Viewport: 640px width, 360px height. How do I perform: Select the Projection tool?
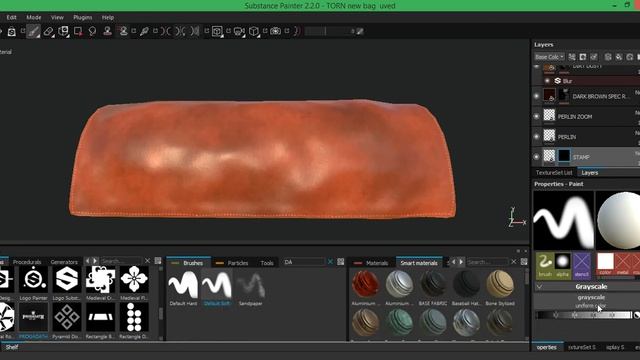click(63, 31)
